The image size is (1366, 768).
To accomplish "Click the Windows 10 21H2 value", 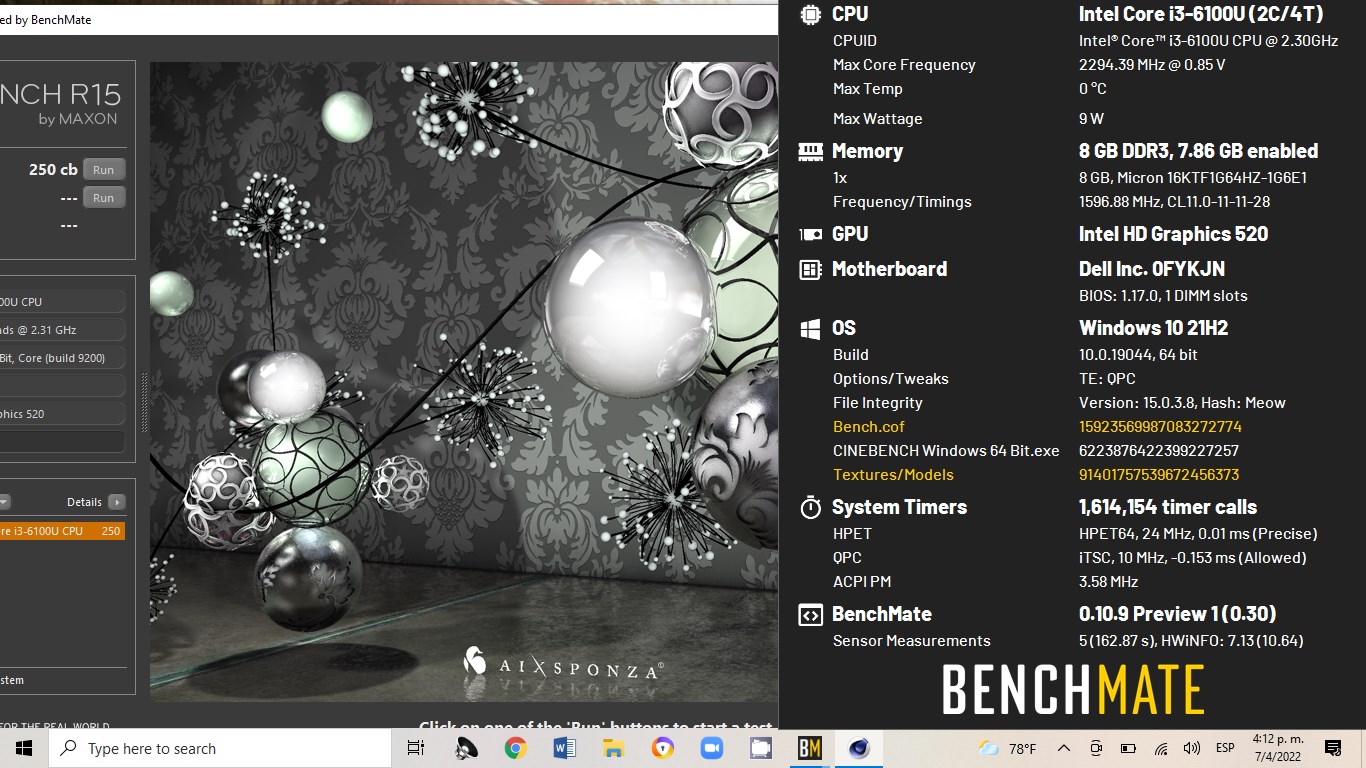I will tap(1153, 328).
